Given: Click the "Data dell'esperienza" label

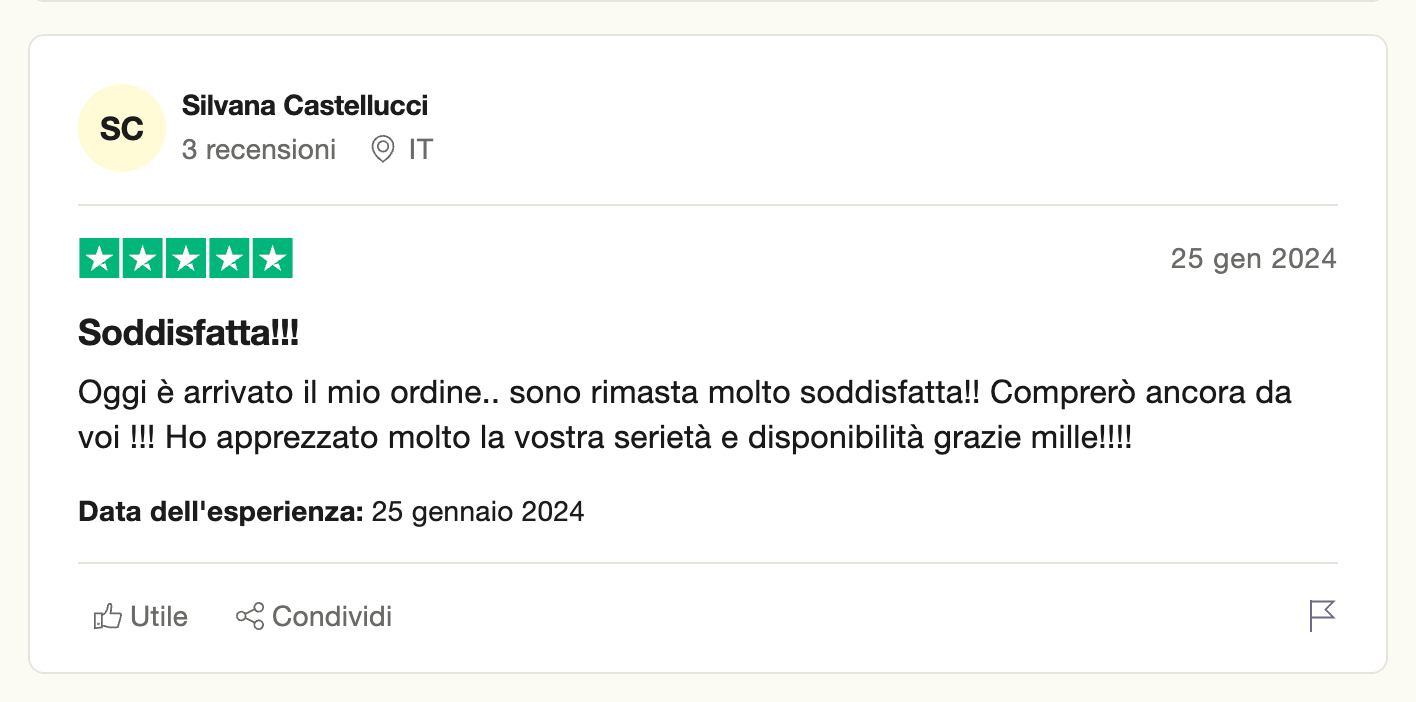Looking at the screenshot, I should coord(221,513).
